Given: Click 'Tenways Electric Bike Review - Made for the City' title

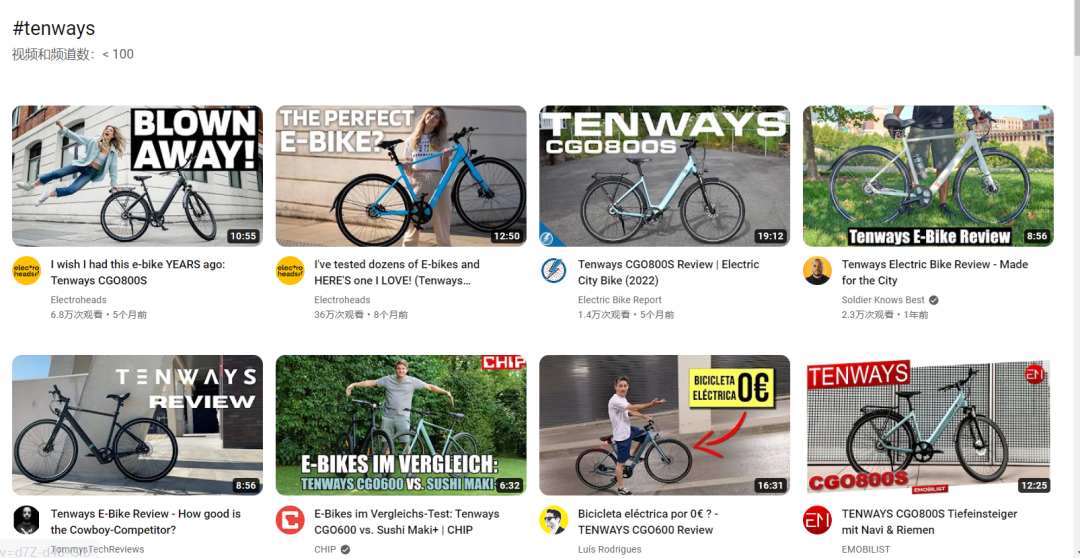Looking at the screenshot, I should coord(935,272).
